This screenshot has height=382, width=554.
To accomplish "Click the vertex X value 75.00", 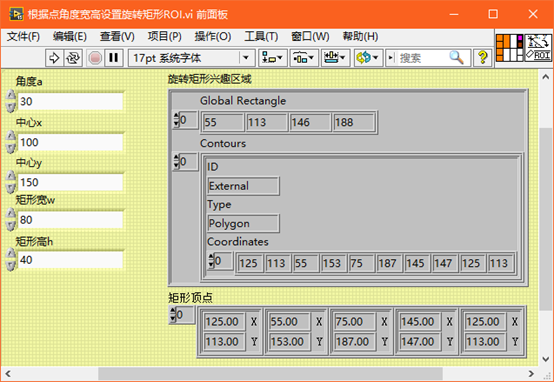I will (355, 322).
